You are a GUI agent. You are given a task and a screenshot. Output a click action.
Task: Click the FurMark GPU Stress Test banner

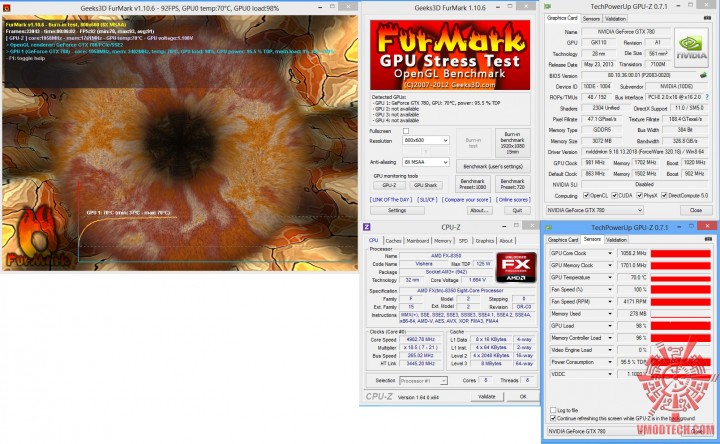(450, 55)
